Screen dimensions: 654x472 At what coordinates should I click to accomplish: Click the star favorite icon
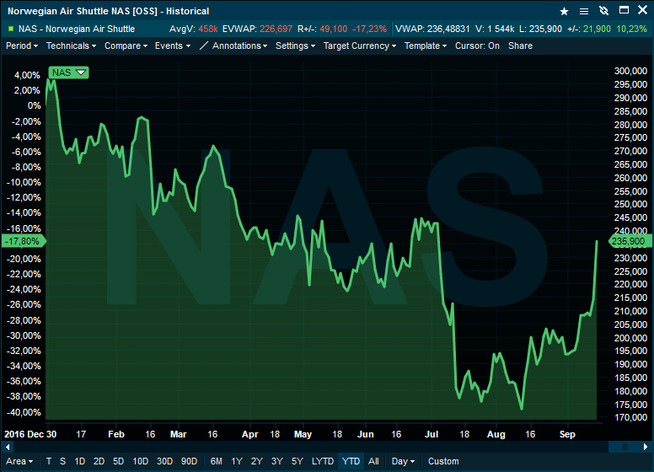click(564, 11)
